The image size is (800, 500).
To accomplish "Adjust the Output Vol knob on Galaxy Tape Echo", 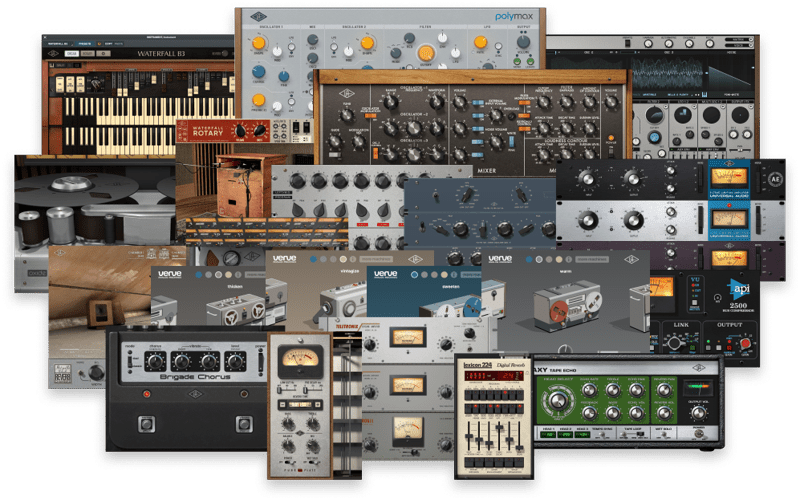I will pyautogui.click(x=698, y=412).
